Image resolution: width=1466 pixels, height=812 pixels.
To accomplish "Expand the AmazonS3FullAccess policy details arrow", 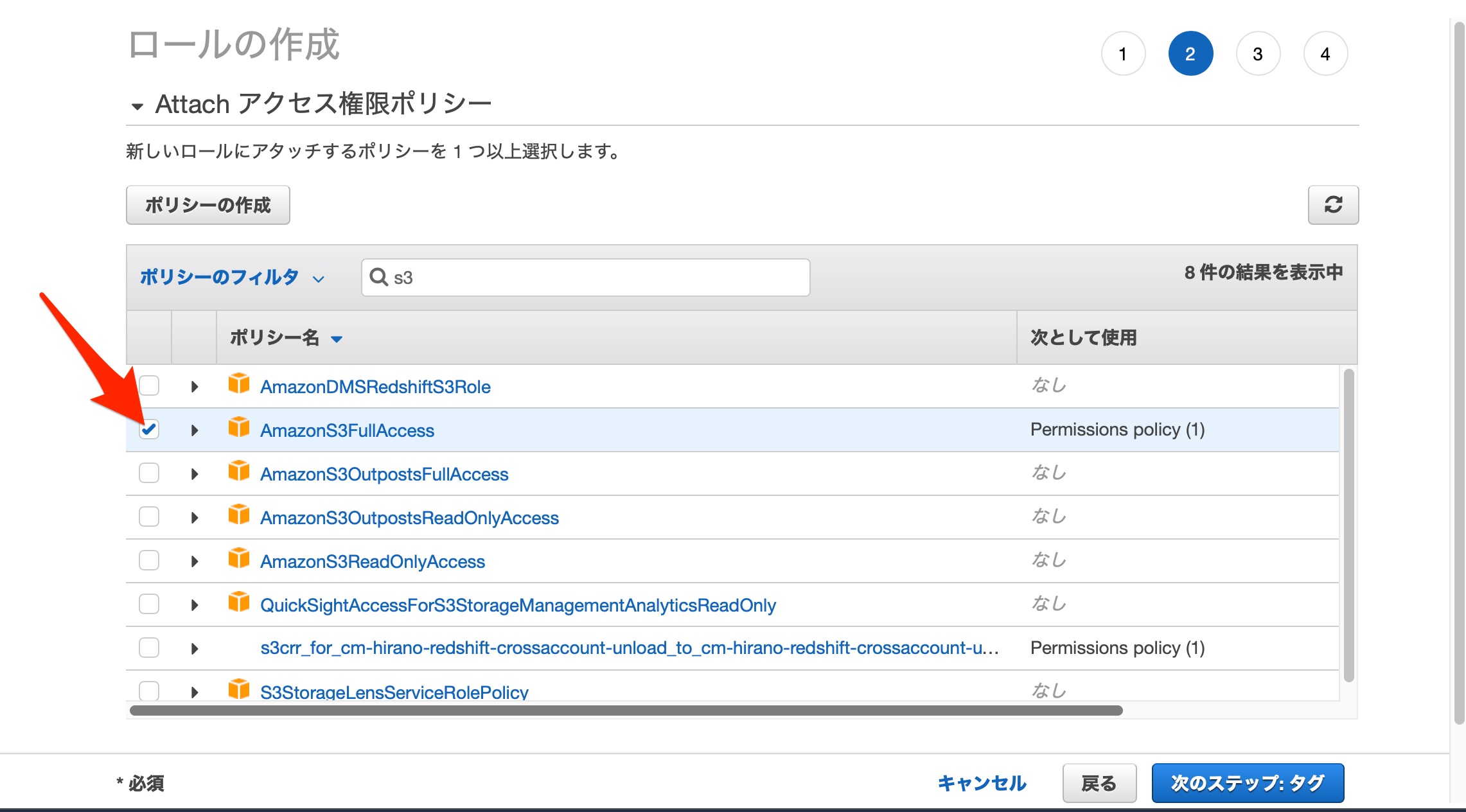I will click(195, 429).
